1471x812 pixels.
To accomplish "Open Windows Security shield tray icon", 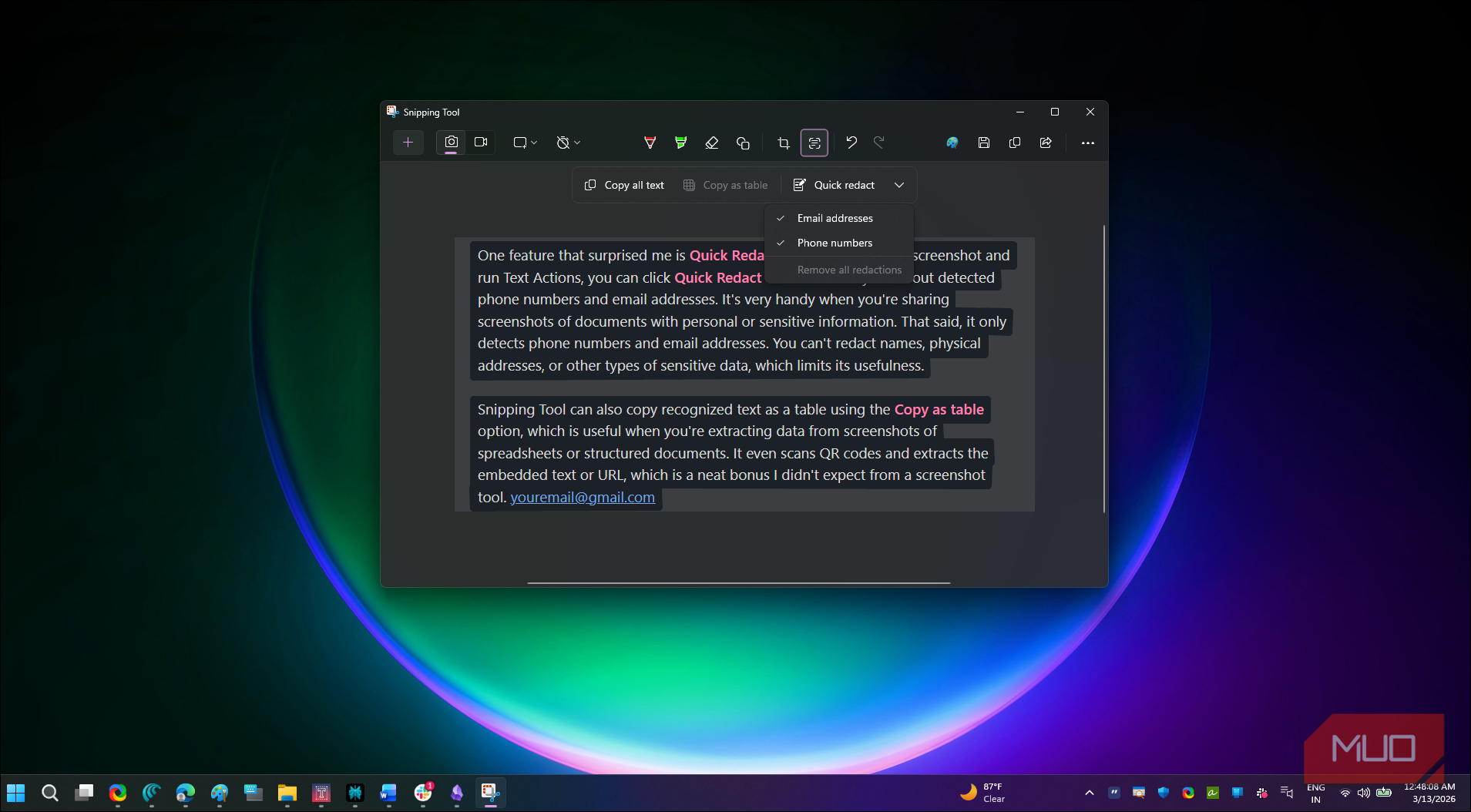I will 1164,792.
